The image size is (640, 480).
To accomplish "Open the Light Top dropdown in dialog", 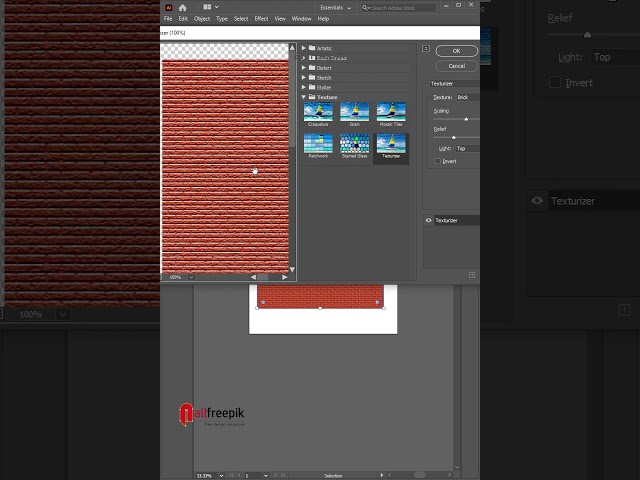I will (x=467, y=148).
